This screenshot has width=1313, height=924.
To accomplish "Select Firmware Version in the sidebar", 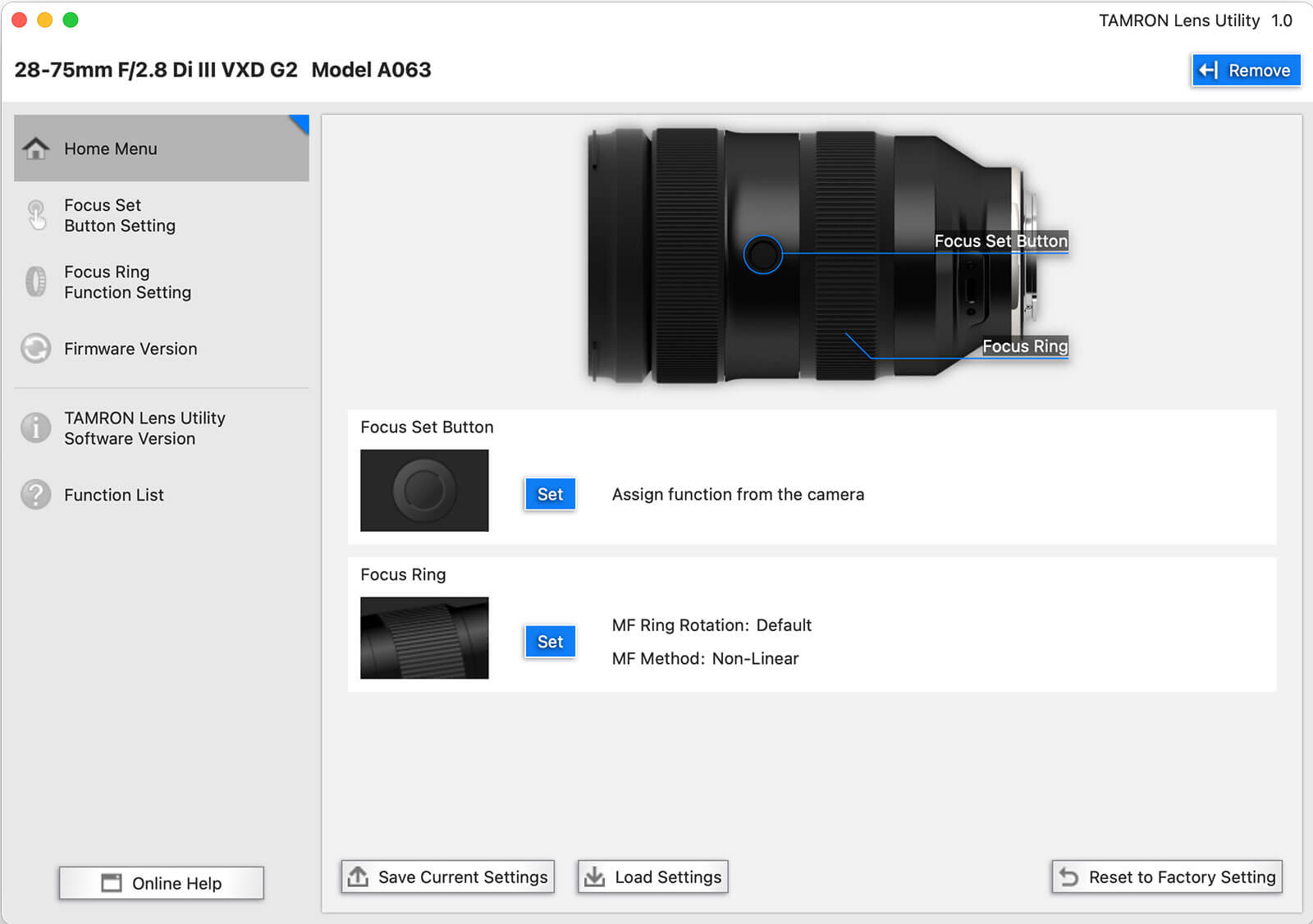I will [x=130, y=349].
